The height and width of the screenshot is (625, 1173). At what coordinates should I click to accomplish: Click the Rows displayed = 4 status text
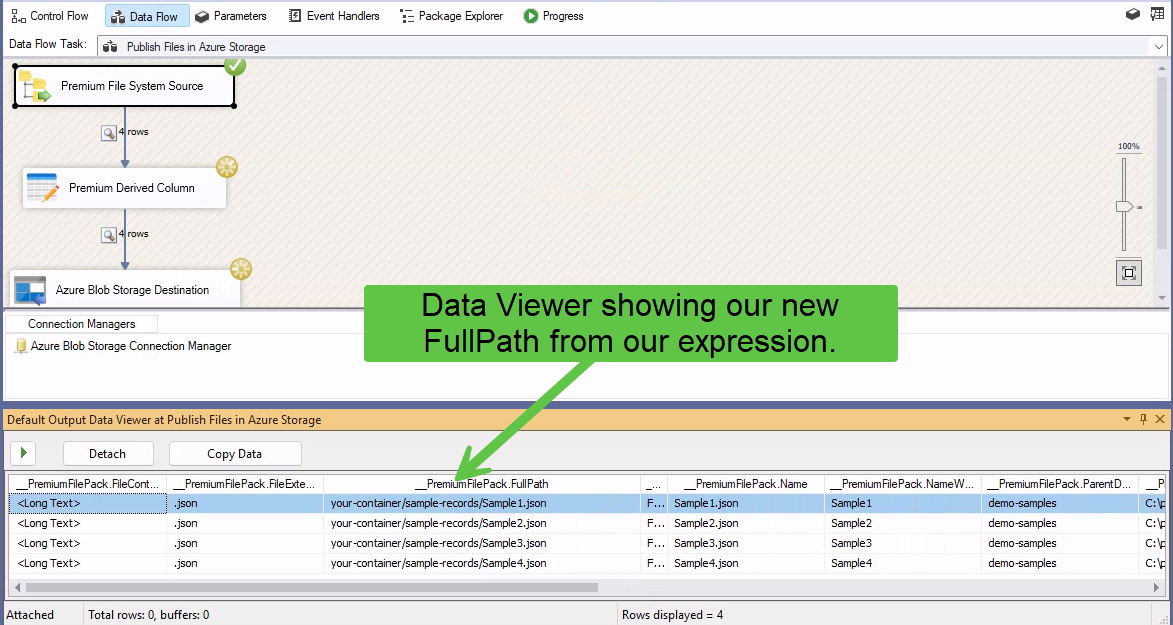click(x=673, y=615)
